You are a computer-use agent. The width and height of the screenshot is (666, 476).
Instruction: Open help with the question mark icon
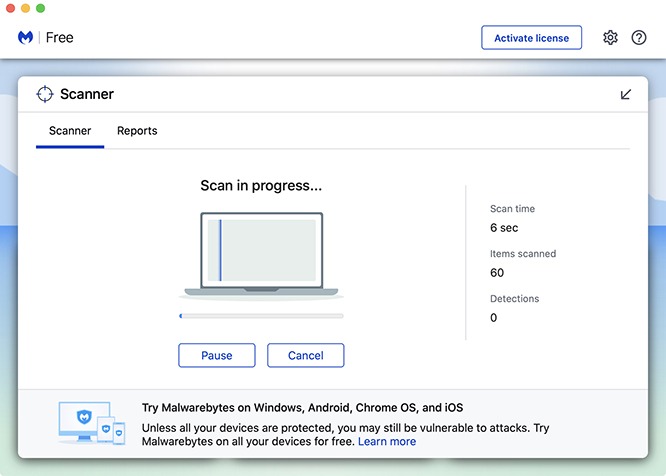point(639,37)
